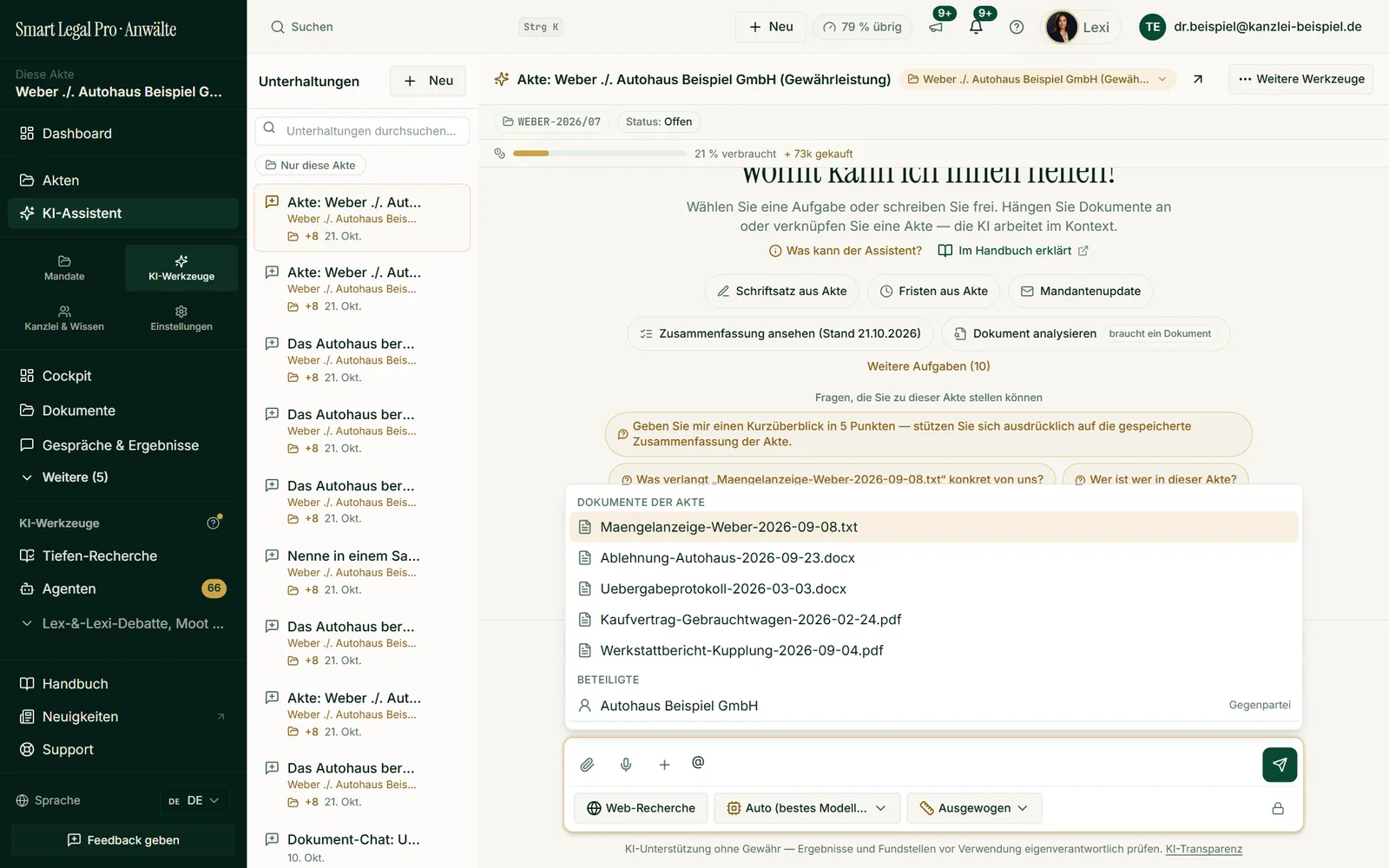Click Weitere Werkzeuge button
The height and width of the screenshot is (868, 1389).
pos(1300,79)
